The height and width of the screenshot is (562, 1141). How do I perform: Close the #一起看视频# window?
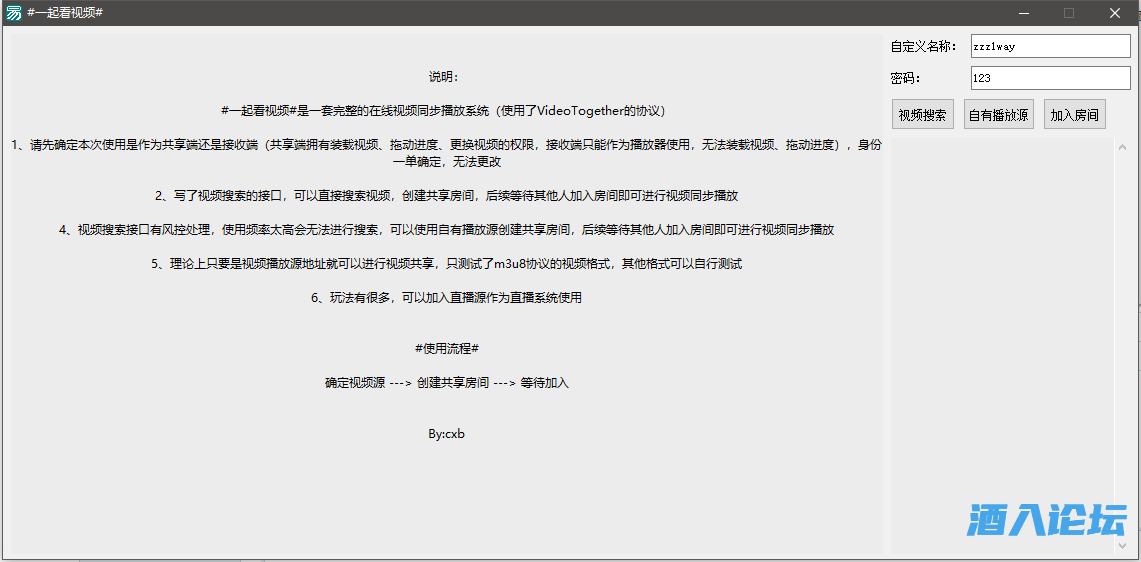coord(1115,12)
